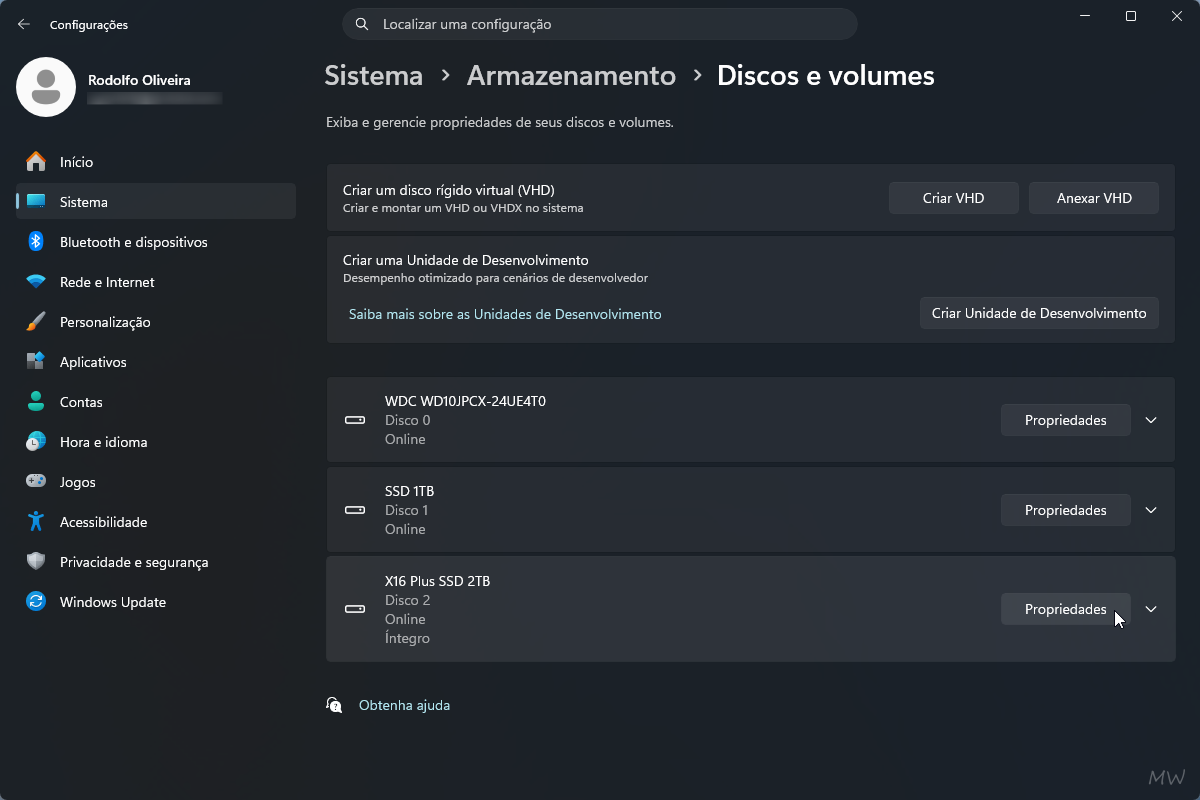Go to Rede e Internet settings
Viewport: 1200px width, 800px height.
tap(156, 282)
